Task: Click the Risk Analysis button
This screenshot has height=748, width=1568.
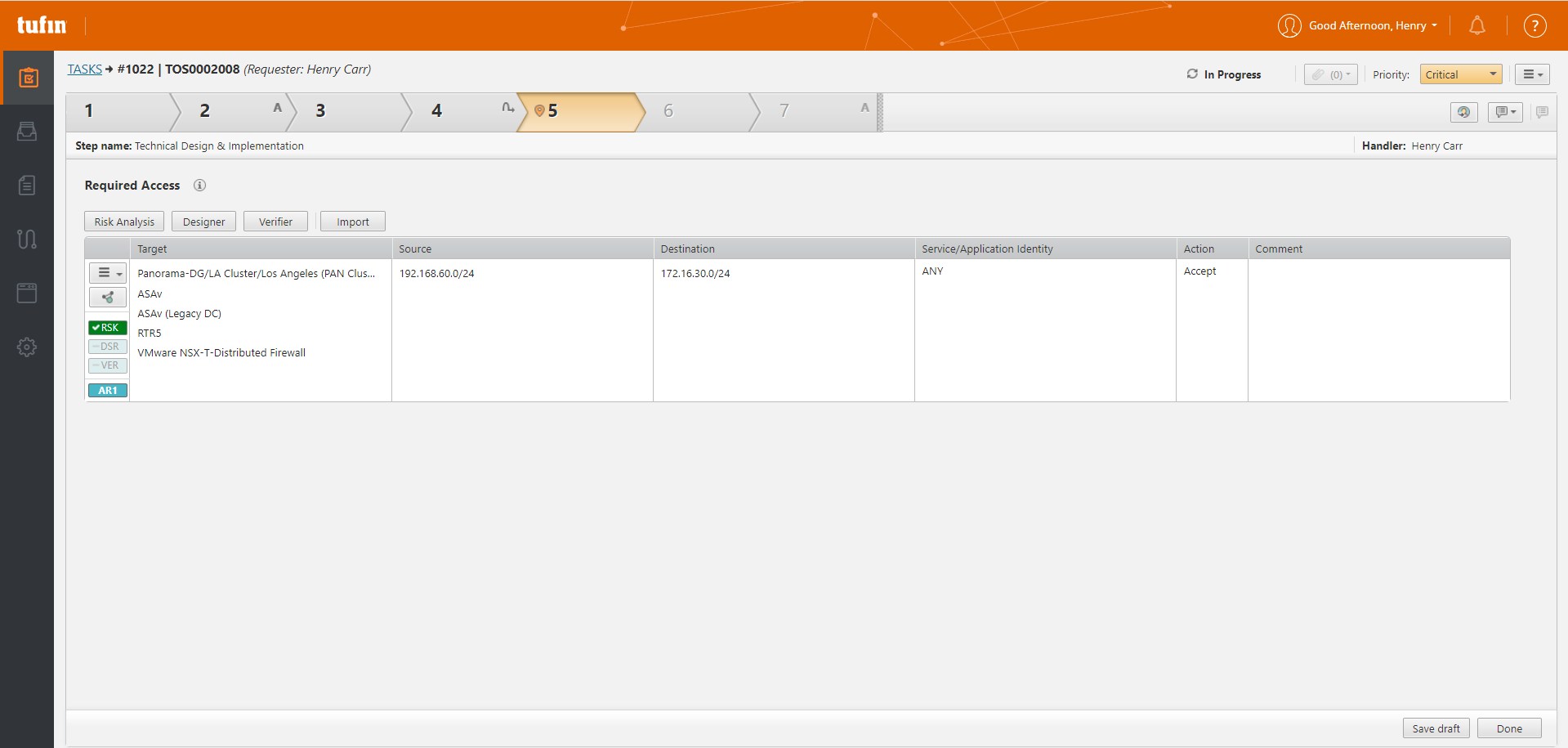Action: click(x=124, y=222)
